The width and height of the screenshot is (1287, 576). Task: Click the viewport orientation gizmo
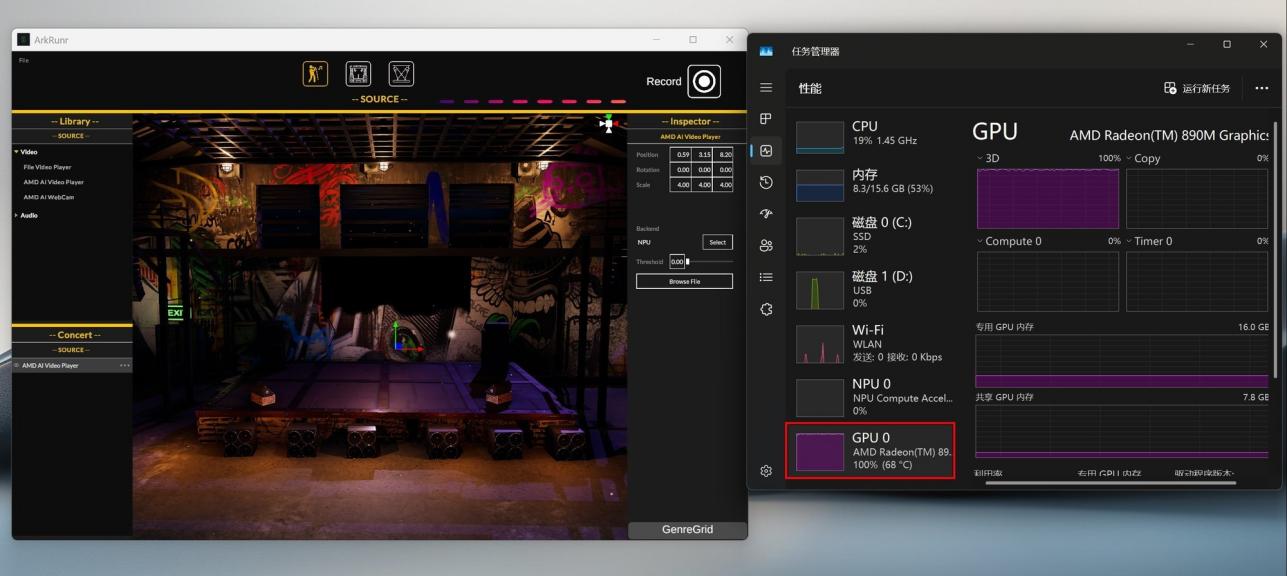tap(608, 124)
